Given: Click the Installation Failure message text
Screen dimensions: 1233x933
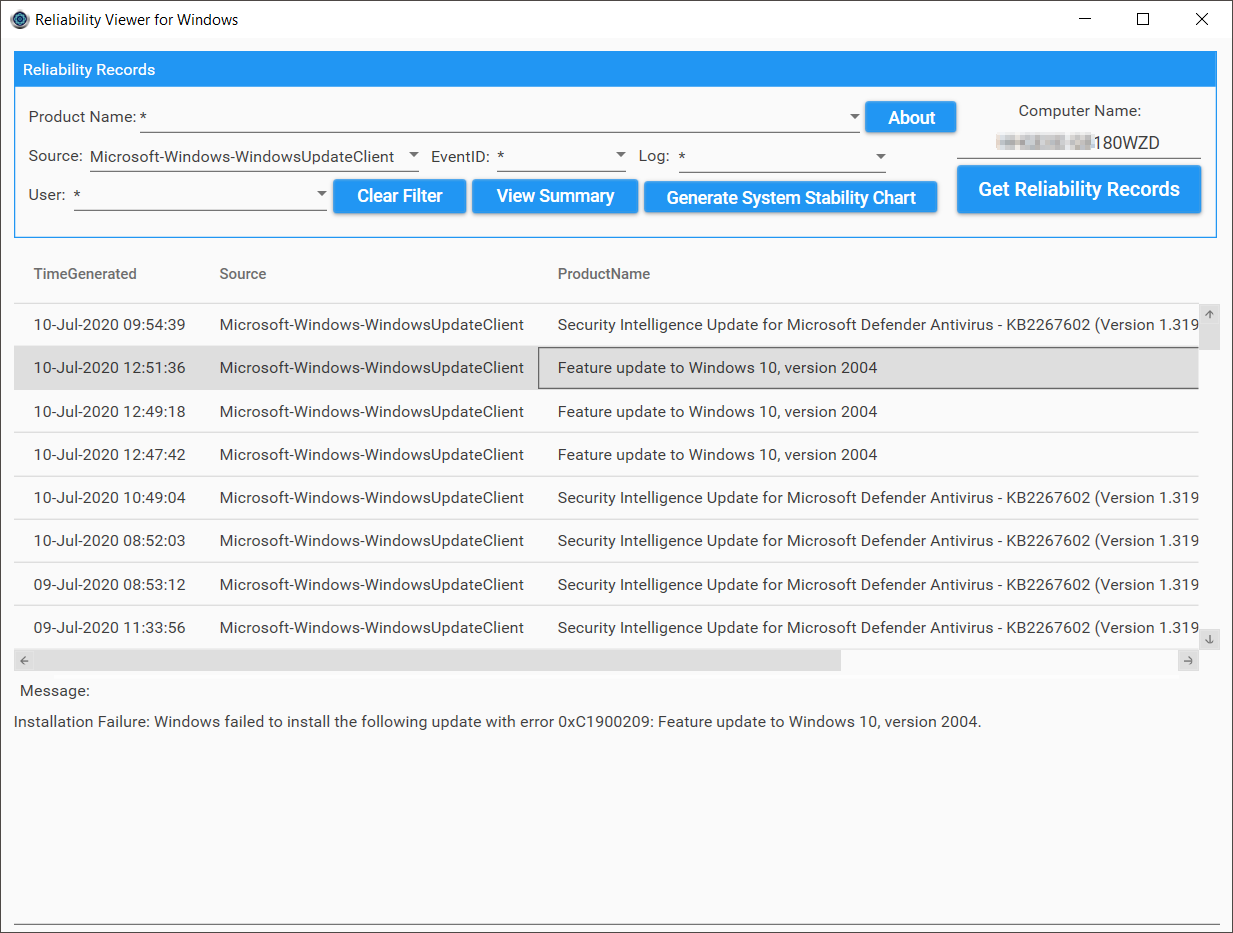Looking at the screenshot, I should [498, 722].
